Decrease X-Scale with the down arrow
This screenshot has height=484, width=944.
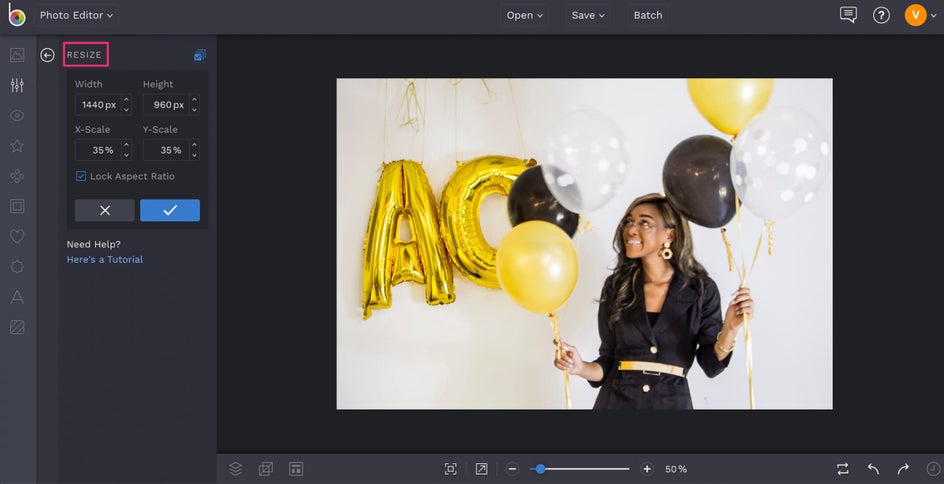pyautogui.click(x=126, y=155)
